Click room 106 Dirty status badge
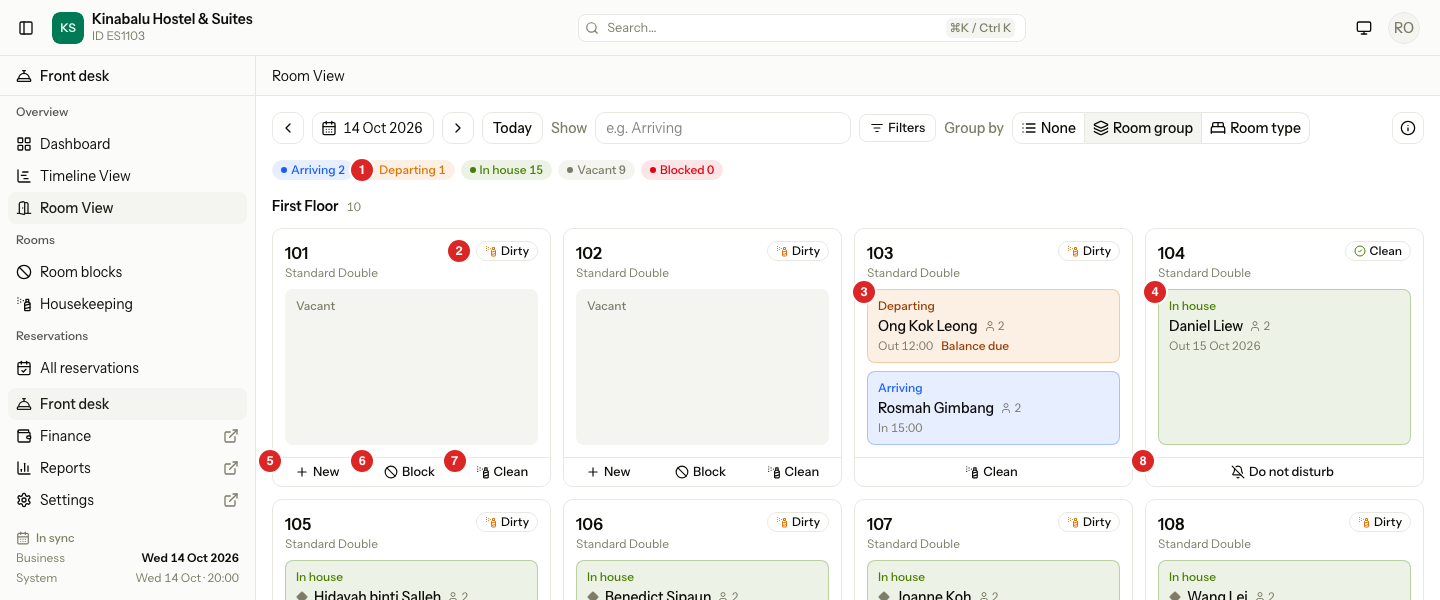Screen dimensions: 1440x600 [x=798, y=522]
